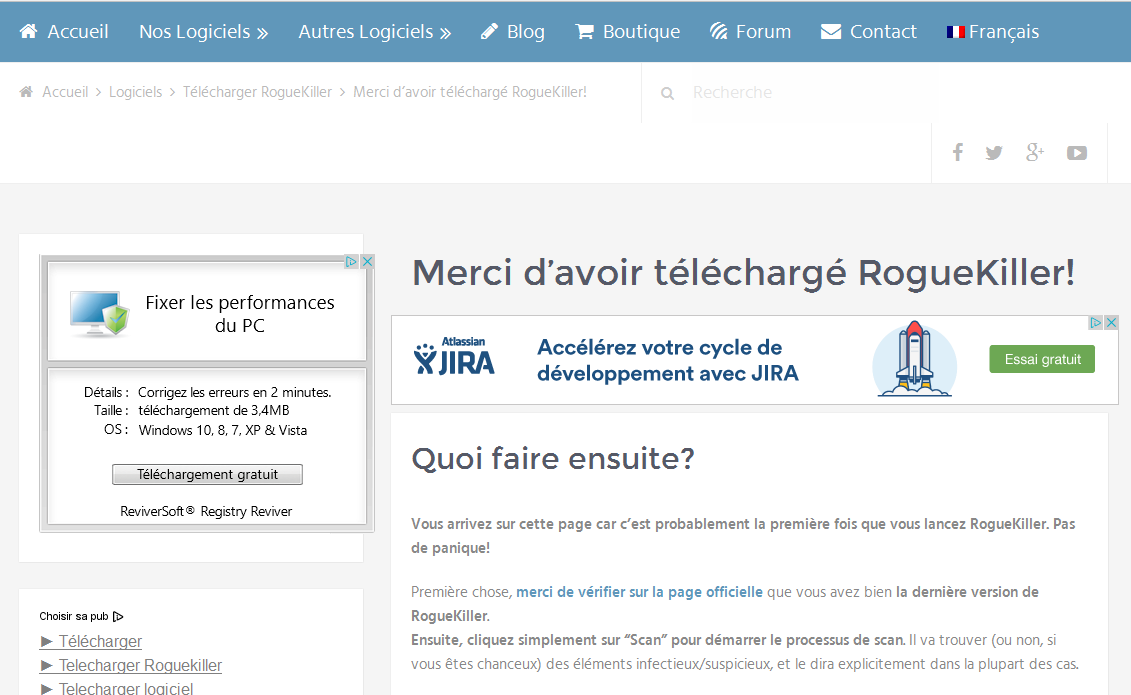Click the home icon in breadcrumb

(27, 92)
